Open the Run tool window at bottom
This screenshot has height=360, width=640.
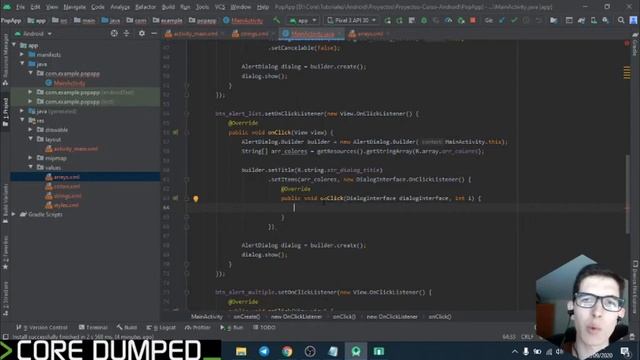231,327
